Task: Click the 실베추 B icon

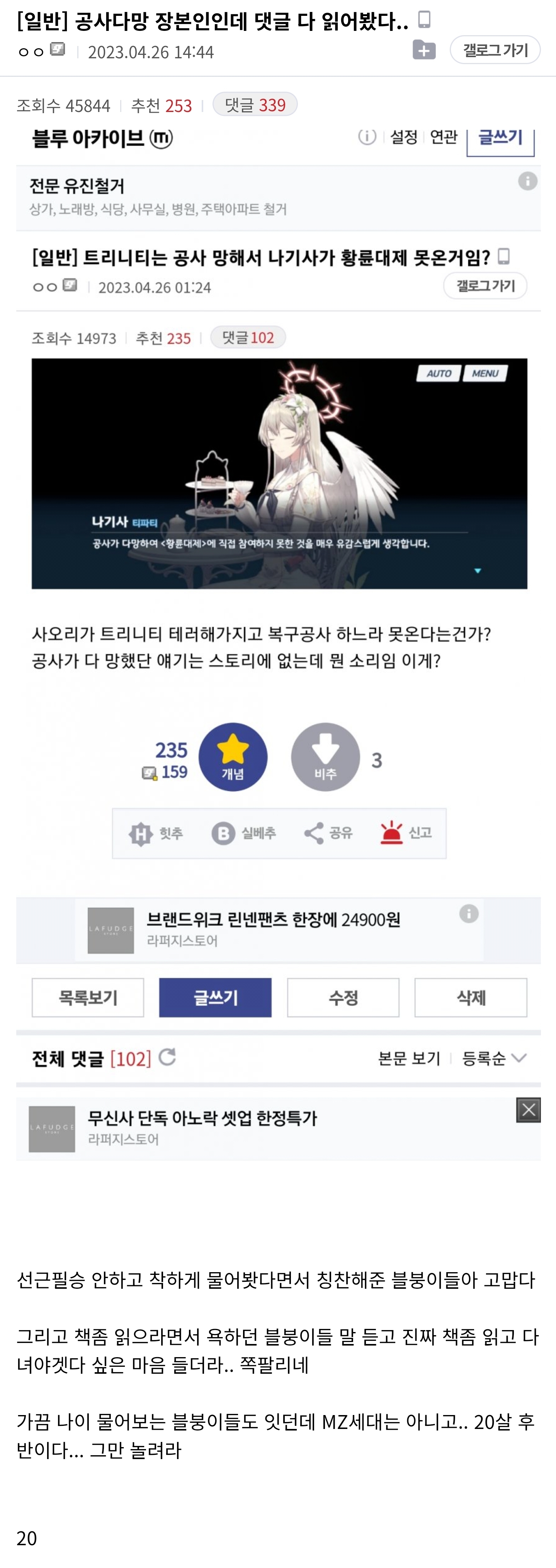Action: click(x=223, y=833)
